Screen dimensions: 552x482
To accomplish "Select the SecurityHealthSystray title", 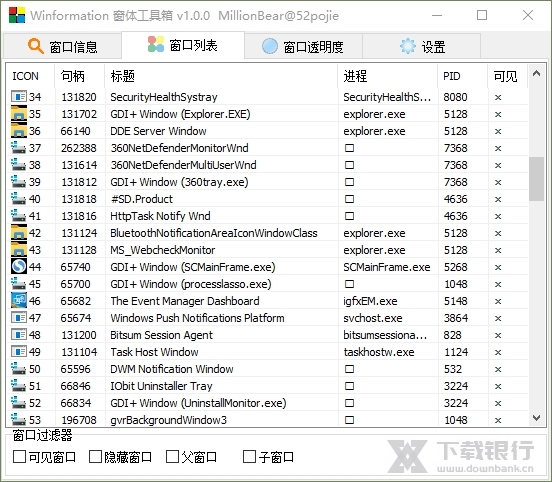I will [x=164, y=97].
